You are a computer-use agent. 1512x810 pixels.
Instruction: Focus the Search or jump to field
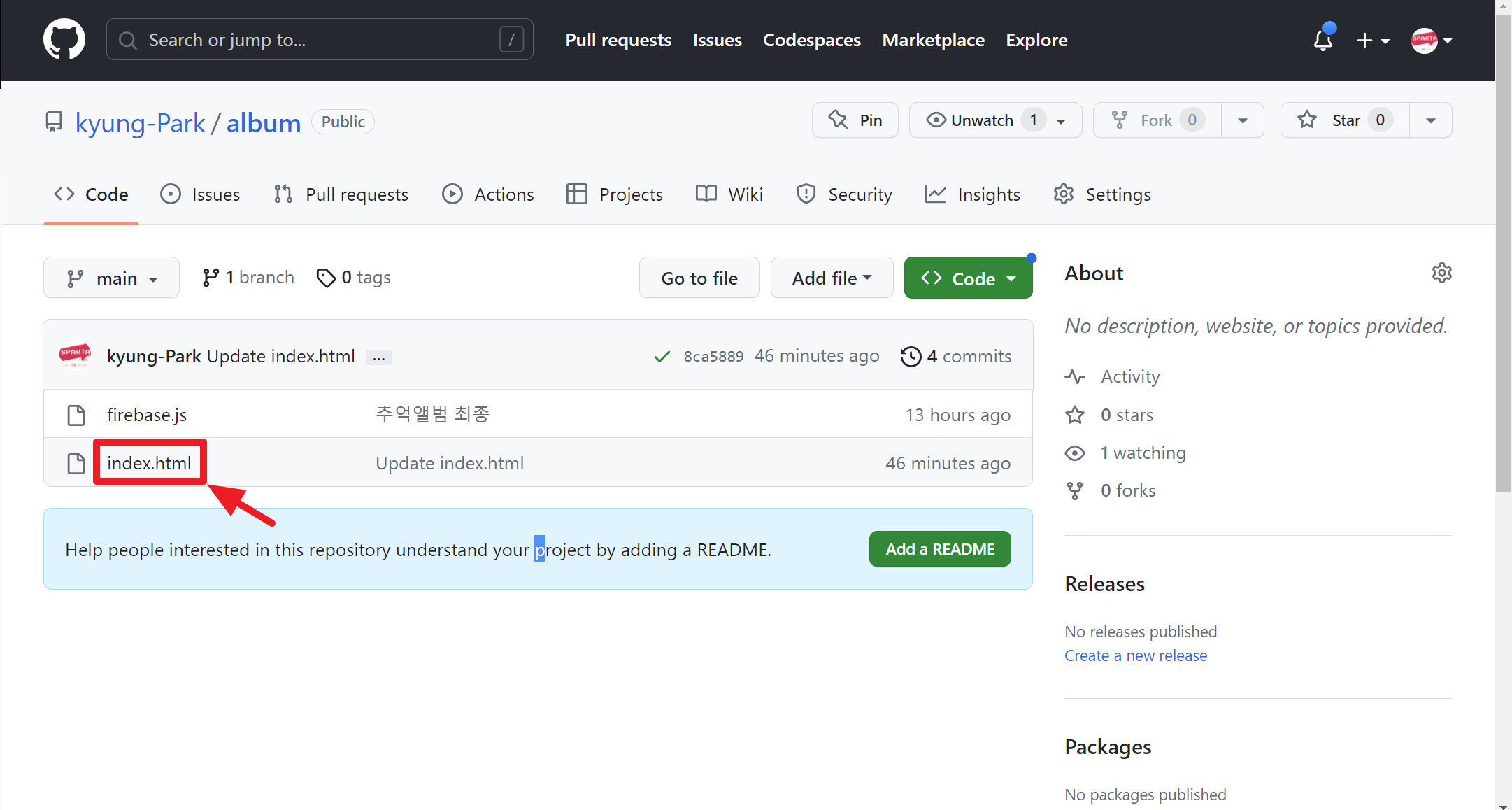(319, 40)
